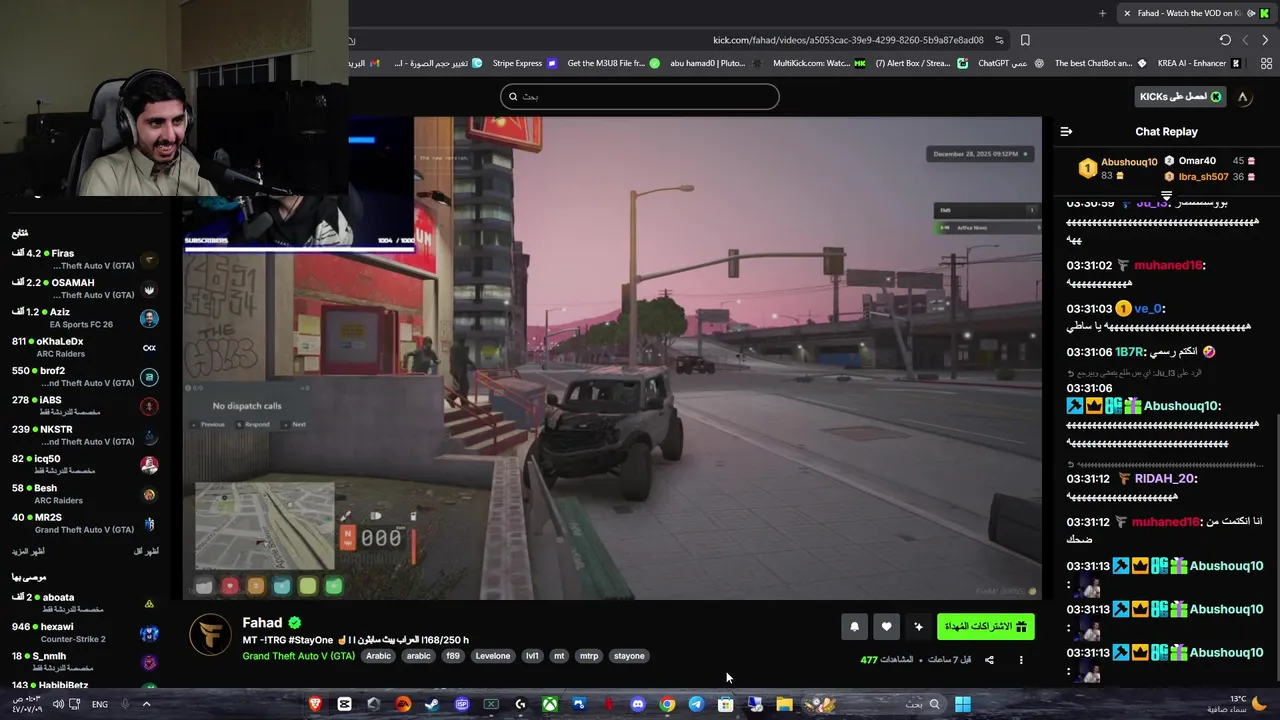Viewport: 1280px width, 720px height.
Task: Click Omar40 in chat leaderboard
Action: (1197, 161)
